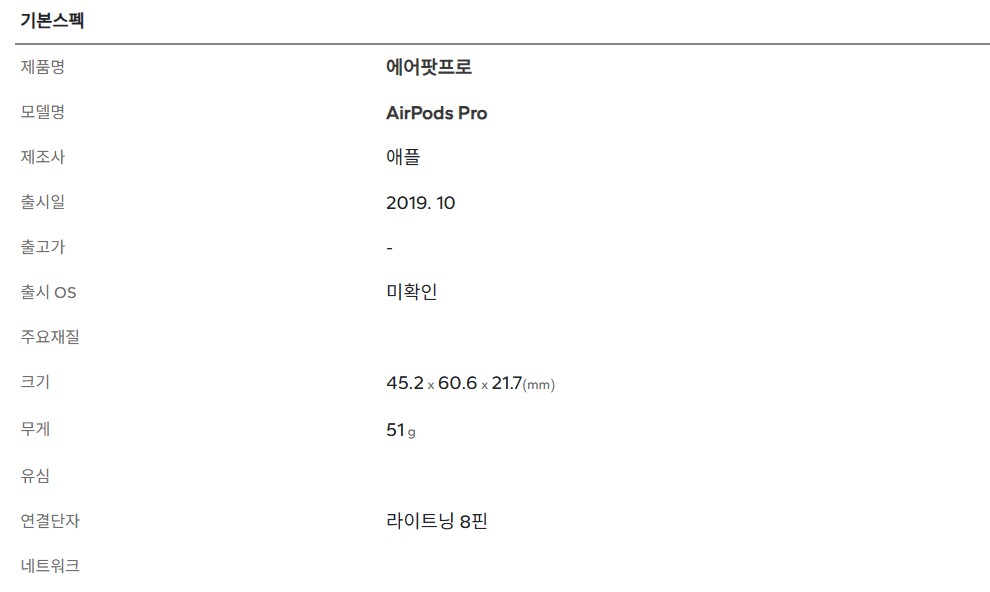This screenshot has width=990, height=592.
Task: Click the 크기 row label
Action: point(35,382)
